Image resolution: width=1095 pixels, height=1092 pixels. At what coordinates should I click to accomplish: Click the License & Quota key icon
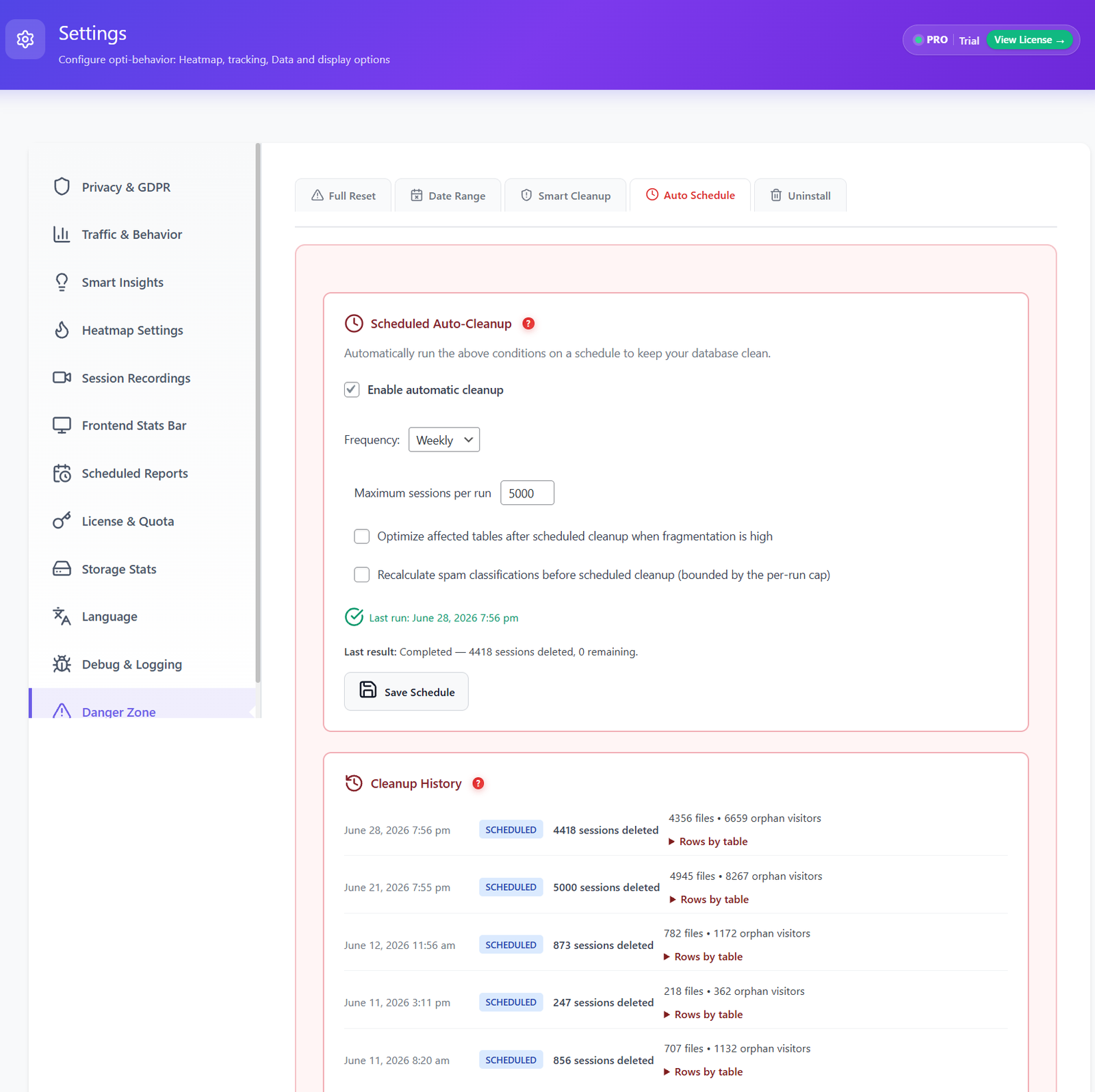62,521
